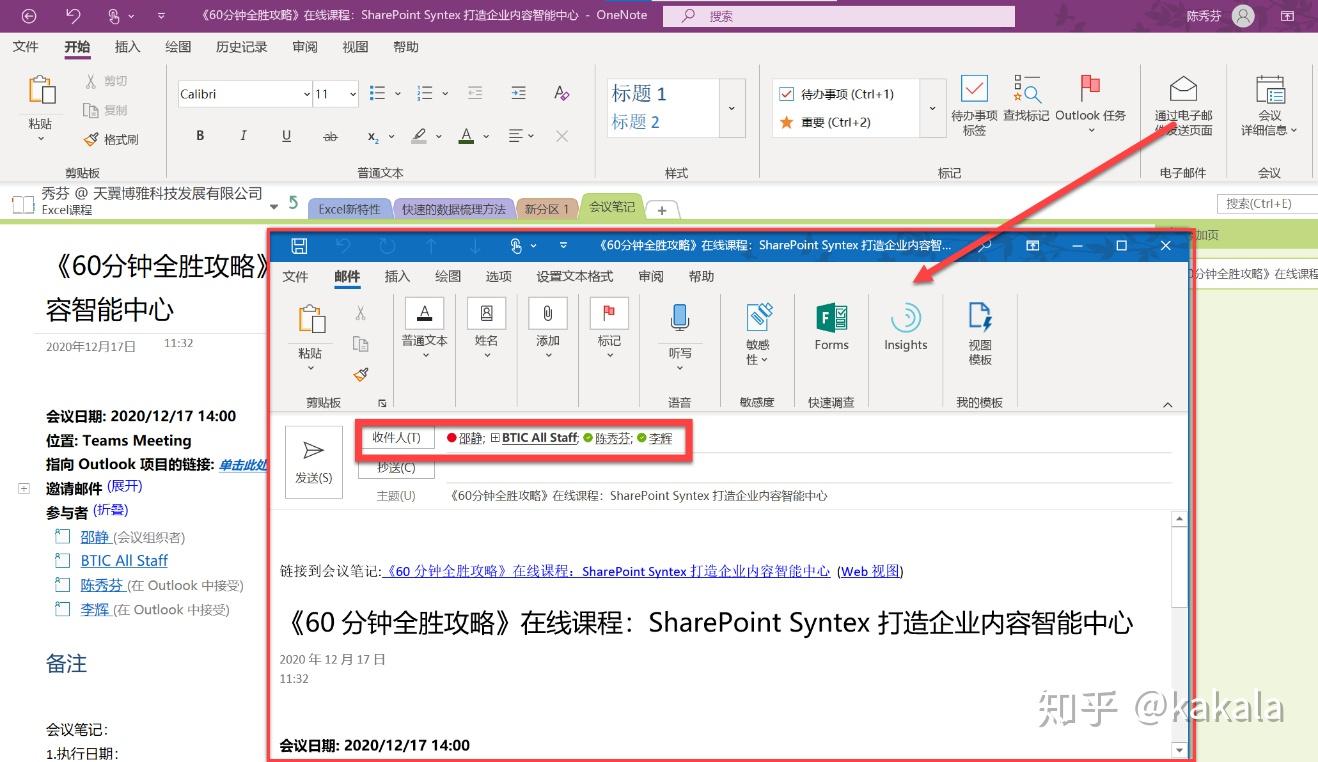Open the History (历史记录) tab in OneNote
1318x762 pixels.
coord(241,47)
